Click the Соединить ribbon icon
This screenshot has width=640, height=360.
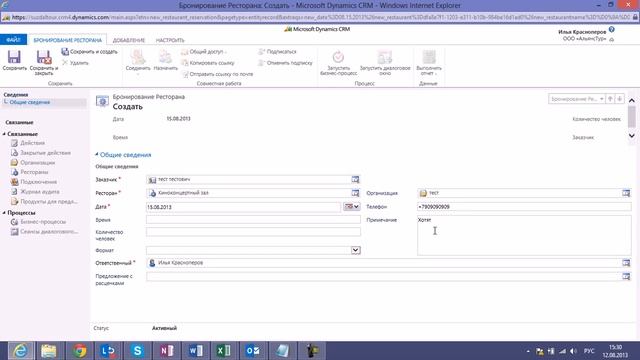(138, 58)
